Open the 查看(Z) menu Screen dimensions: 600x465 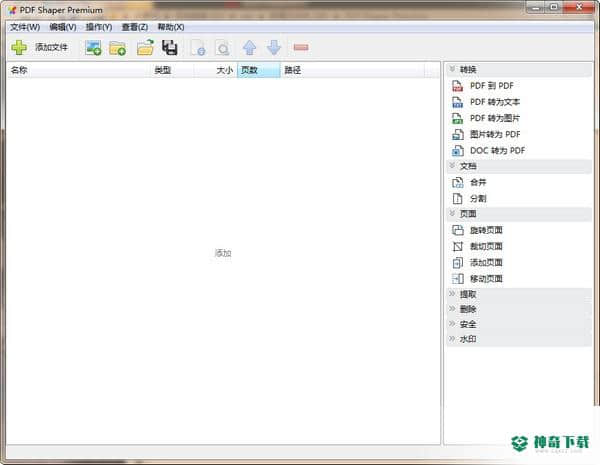pyautogui.click(x=135, y=27)
